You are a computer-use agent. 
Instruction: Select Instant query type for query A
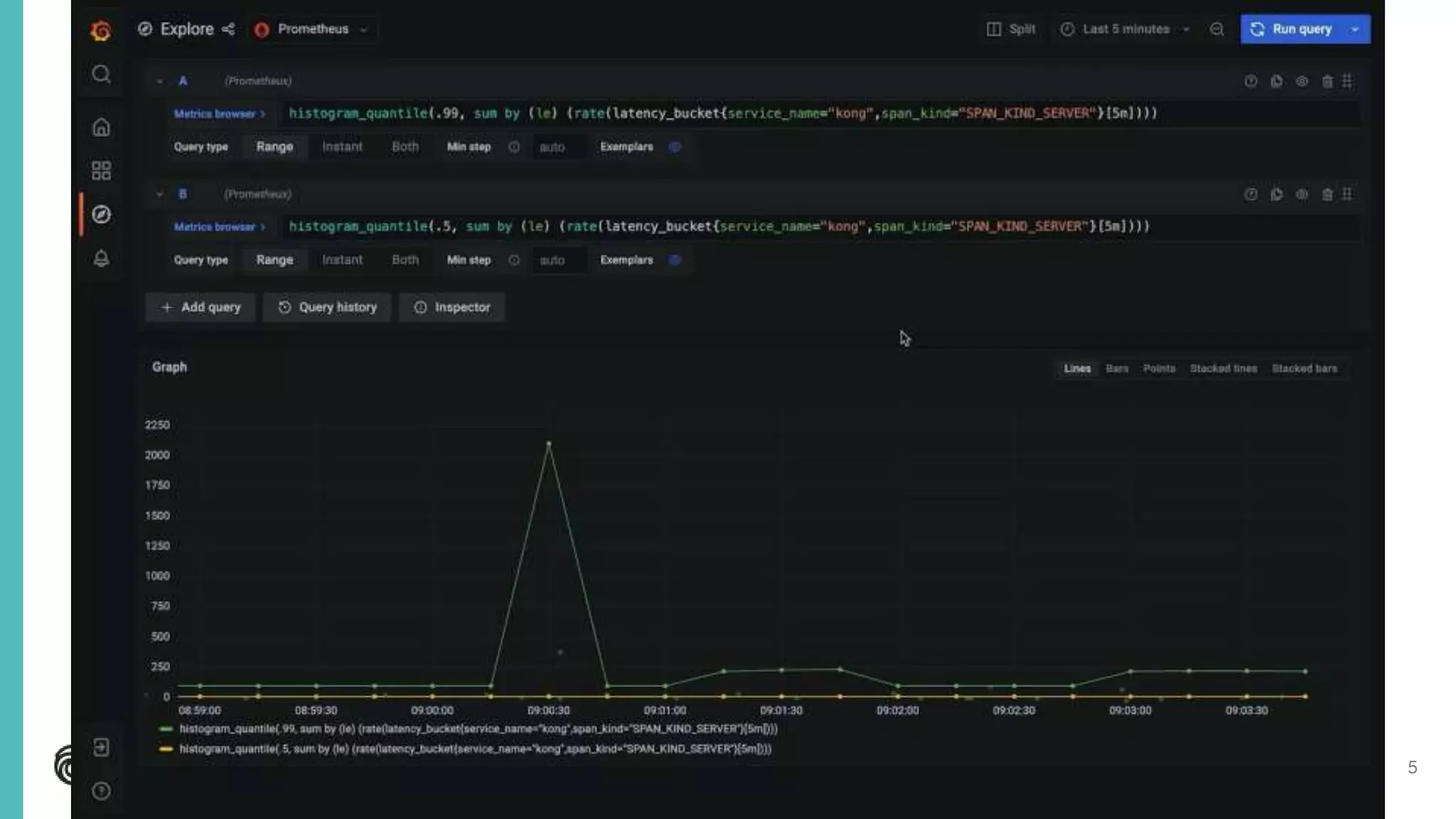click(342, 146)
